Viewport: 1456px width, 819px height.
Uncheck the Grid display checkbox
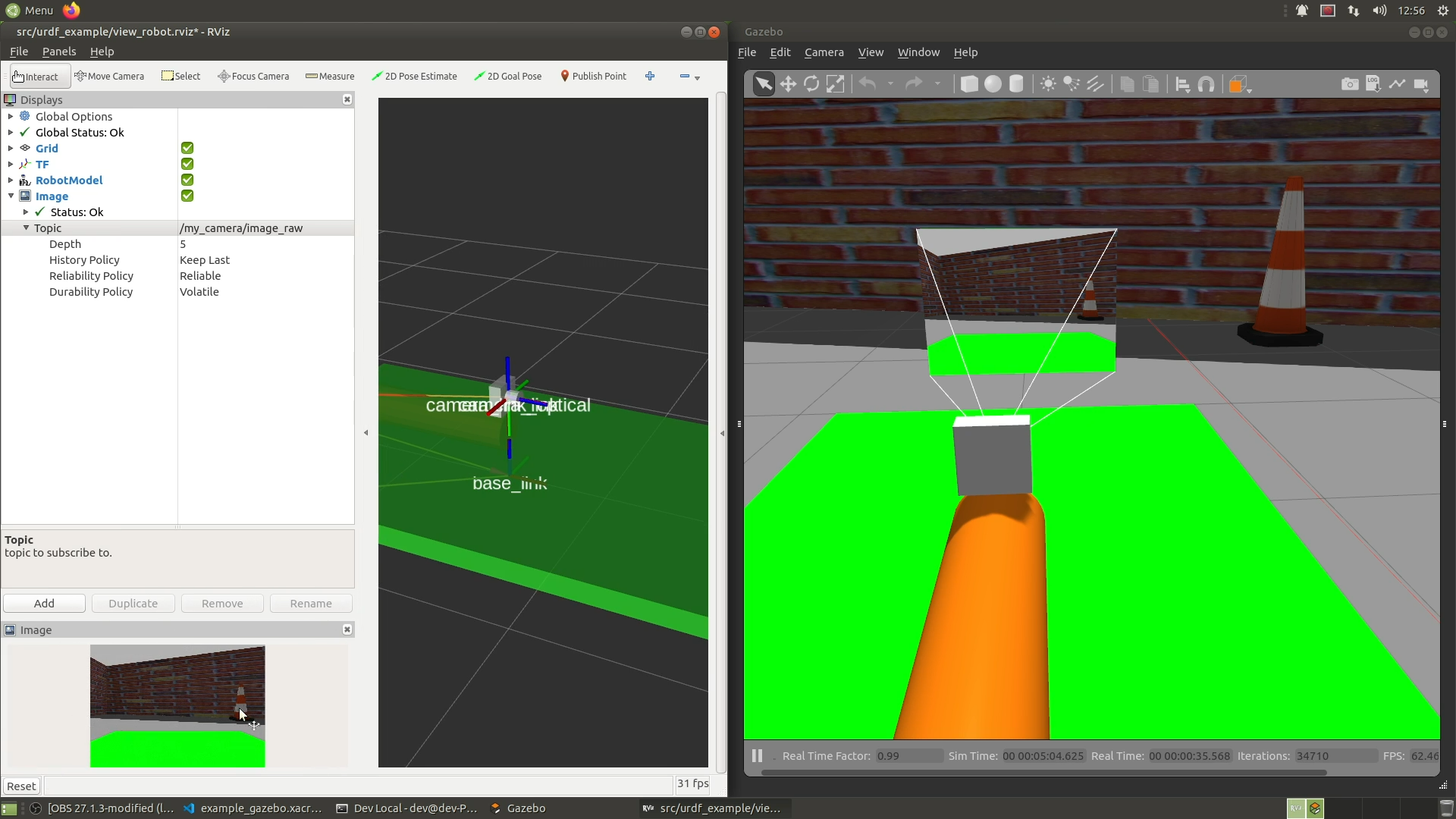(187, 148)
